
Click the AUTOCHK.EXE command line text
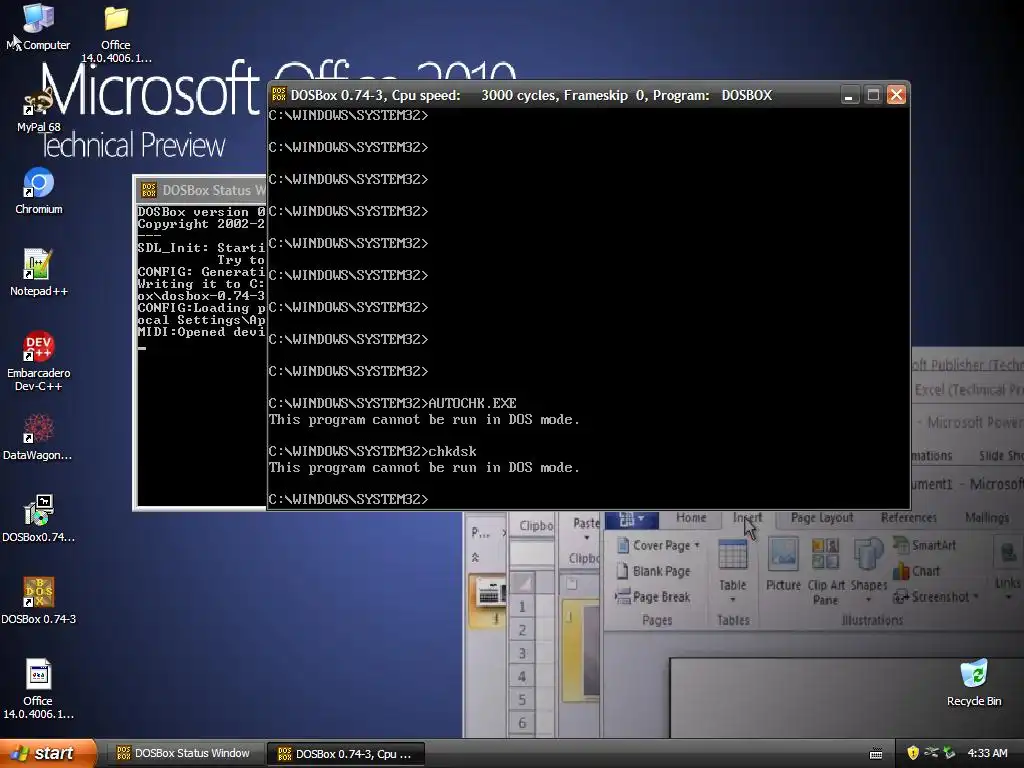(x=472, y=403)
